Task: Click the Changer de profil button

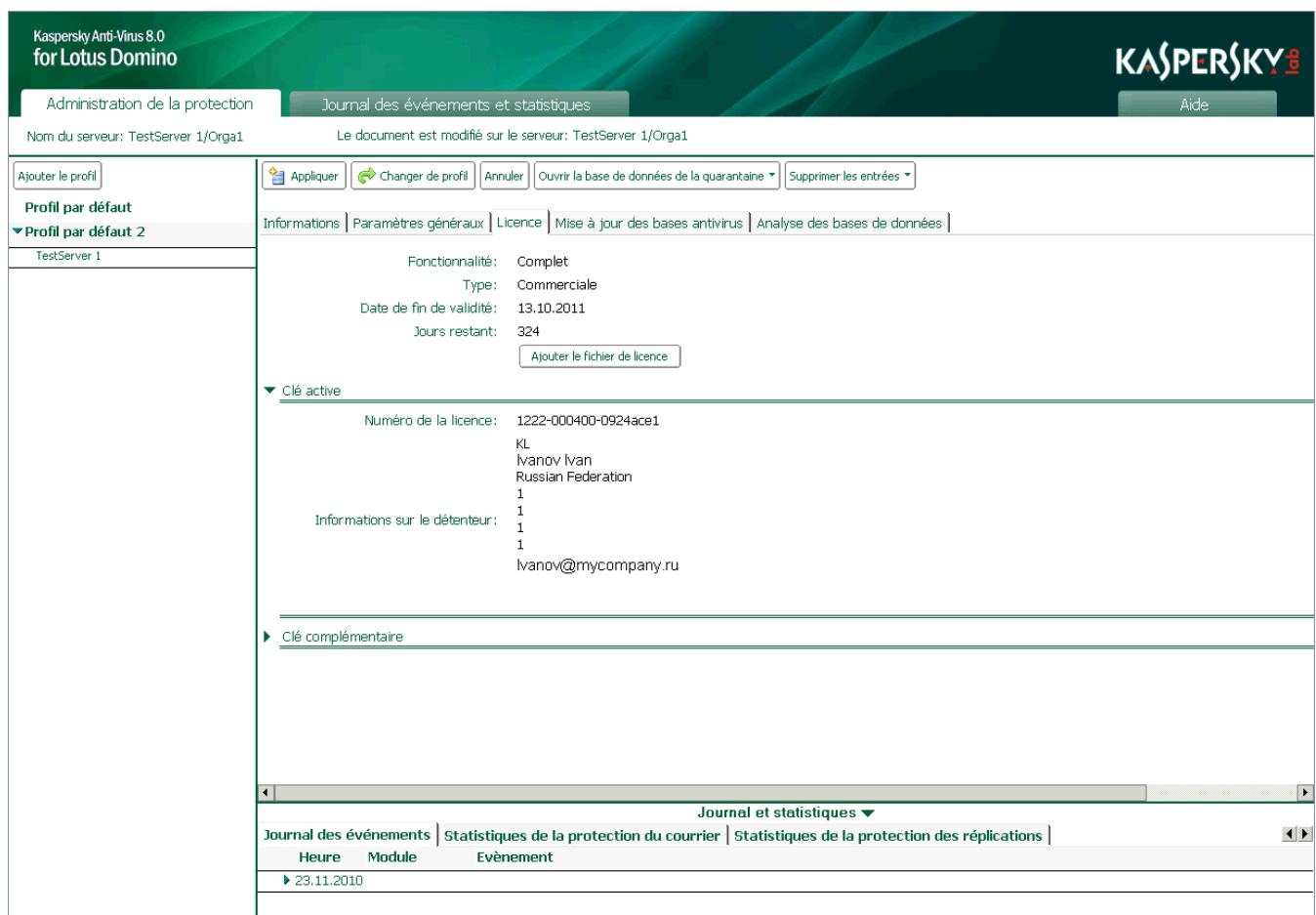Action: pos(413,176)
